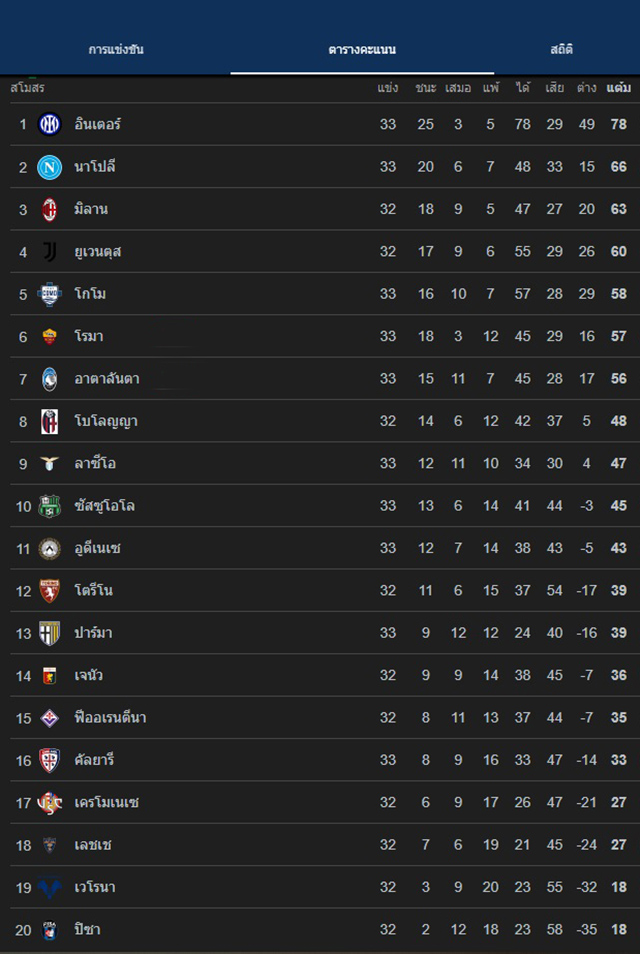Click the Napoli club logo
Screen dimensions: 640x954
pyautogui.click(x=49, y=167)
